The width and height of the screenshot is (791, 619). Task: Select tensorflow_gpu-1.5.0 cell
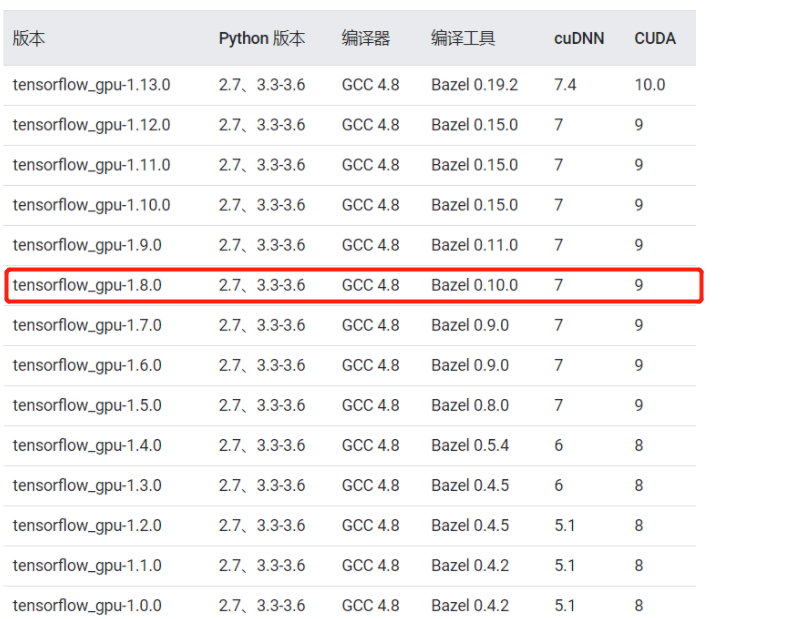(x=87, y=405)
